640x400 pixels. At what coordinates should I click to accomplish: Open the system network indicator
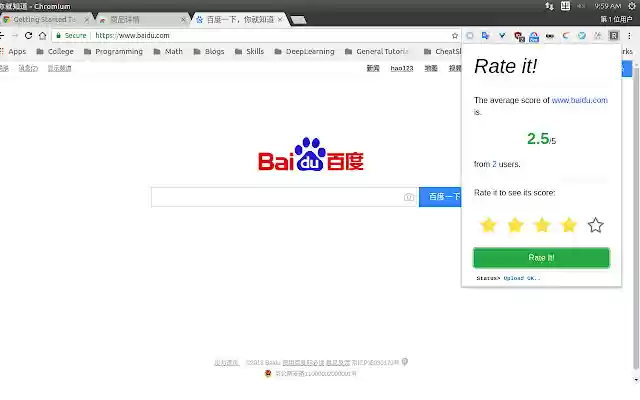[549, 6]
